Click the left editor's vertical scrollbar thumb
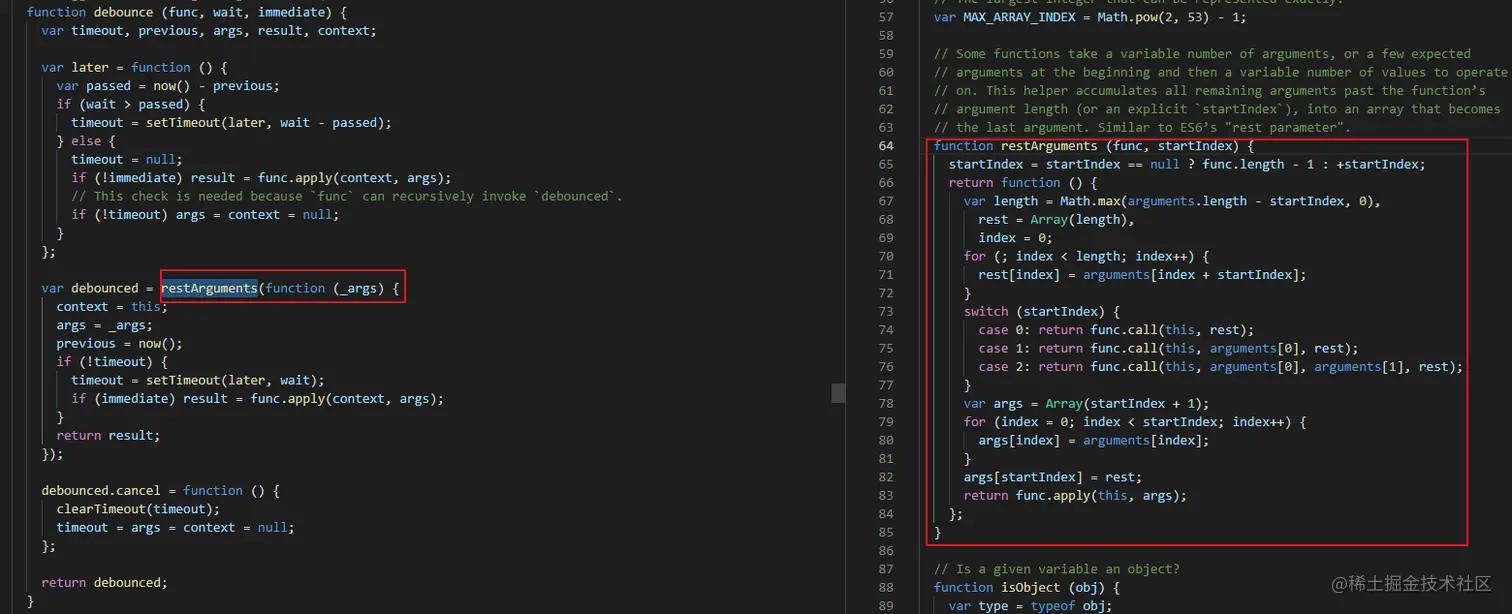The width and height of the screenshot is (1512, 614). pos(838,393)
